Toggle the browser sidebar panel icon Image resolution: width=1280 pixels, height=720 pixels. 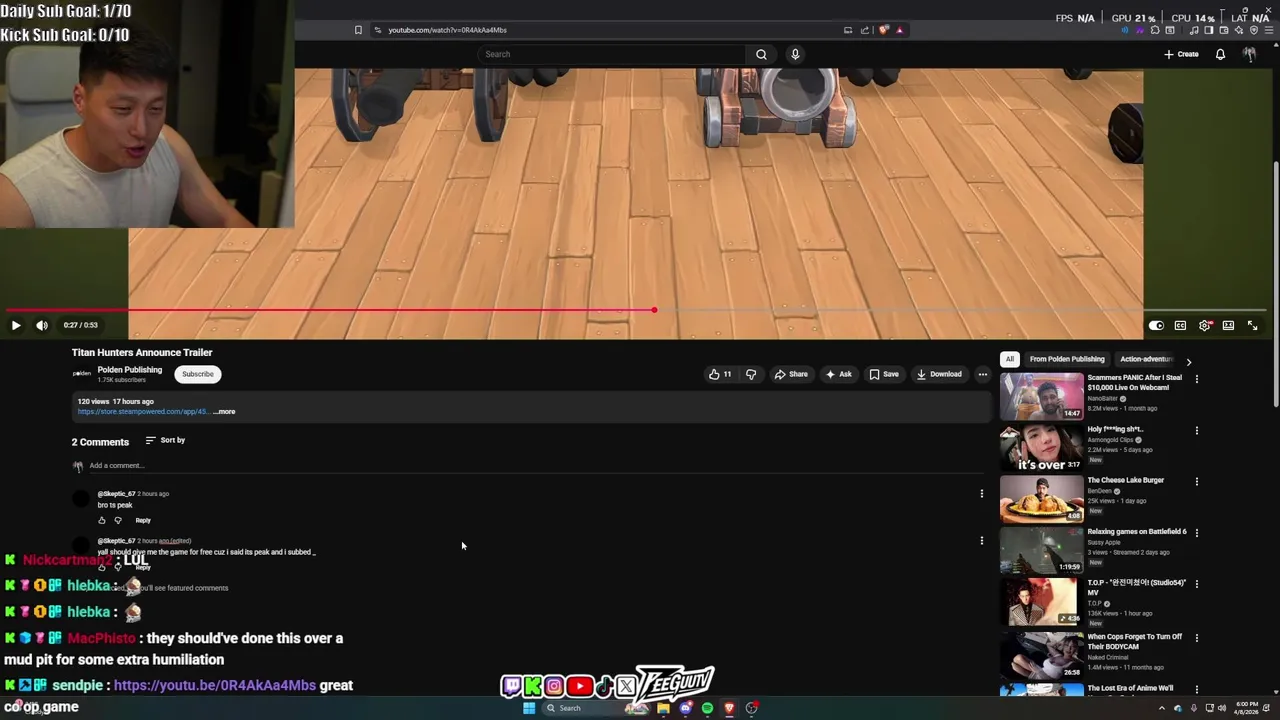[x=1209, y=30]
